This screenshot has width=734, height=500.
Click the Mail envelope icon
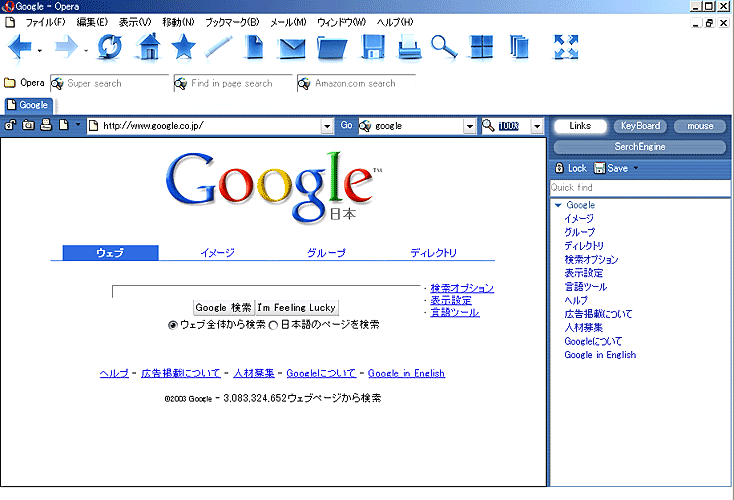point(291,47)
